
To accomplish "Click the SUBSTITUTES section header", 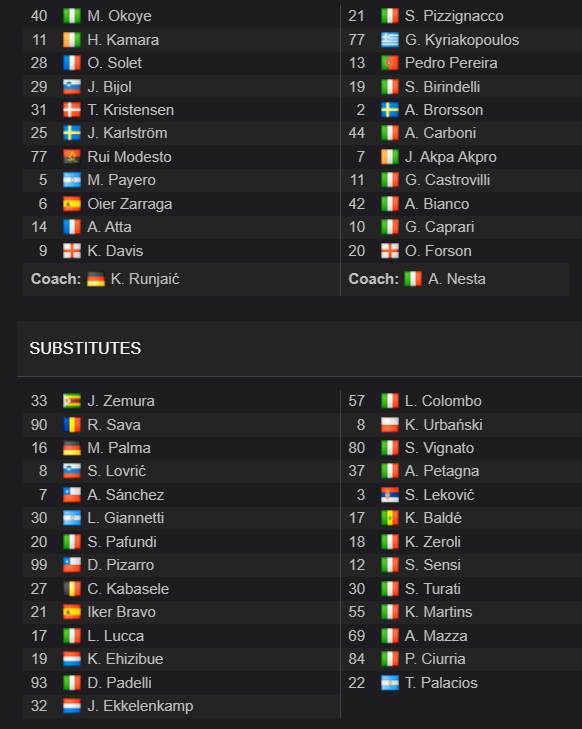I will pos(85,348).
